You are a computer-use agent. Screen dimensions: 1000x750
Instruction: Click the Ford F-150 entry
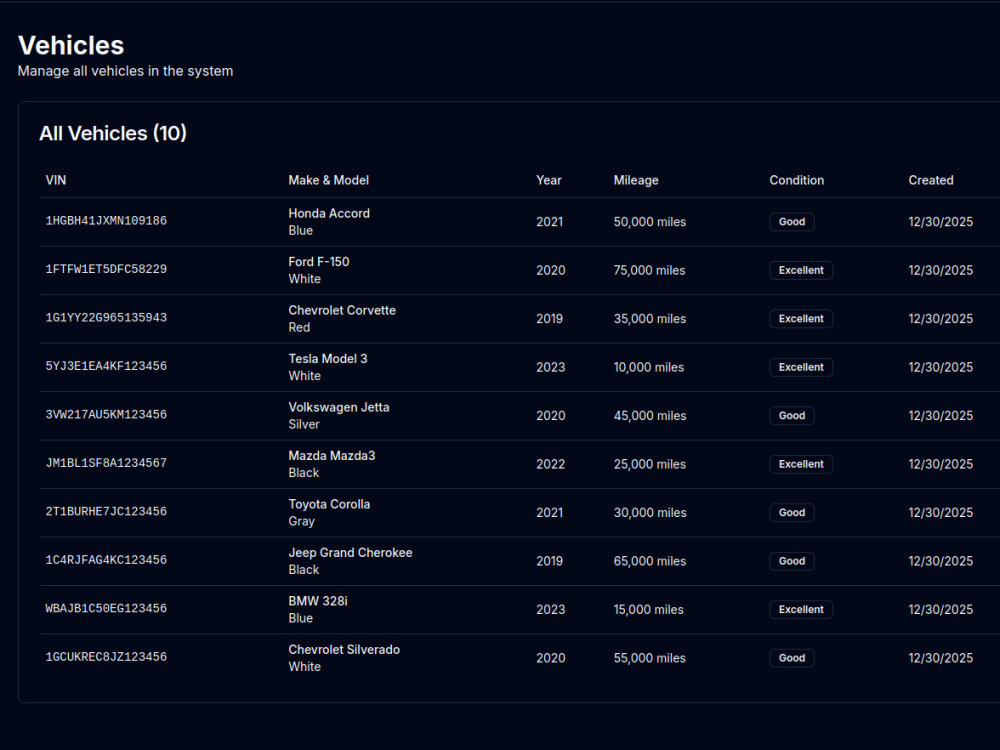[x=319, y=261]
